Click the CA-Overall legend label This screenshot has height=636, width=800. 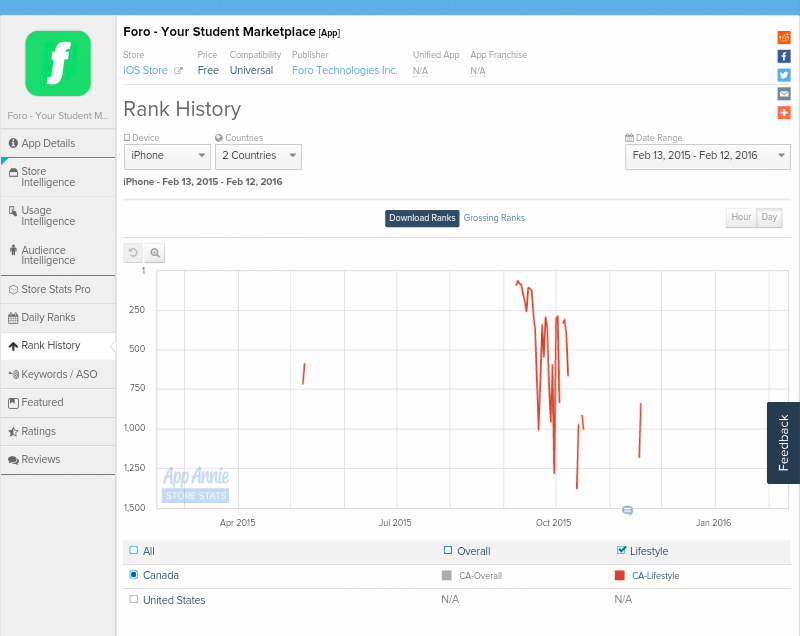click(481, 576)
